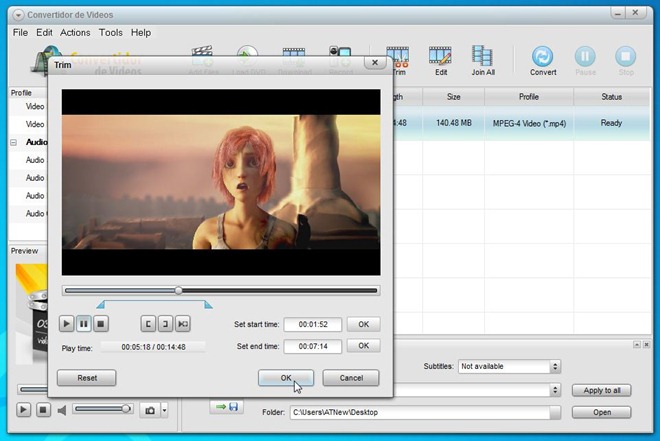Mark trim end point bracket icon
This screenshot has height=441, width=660.
[165, 324]
